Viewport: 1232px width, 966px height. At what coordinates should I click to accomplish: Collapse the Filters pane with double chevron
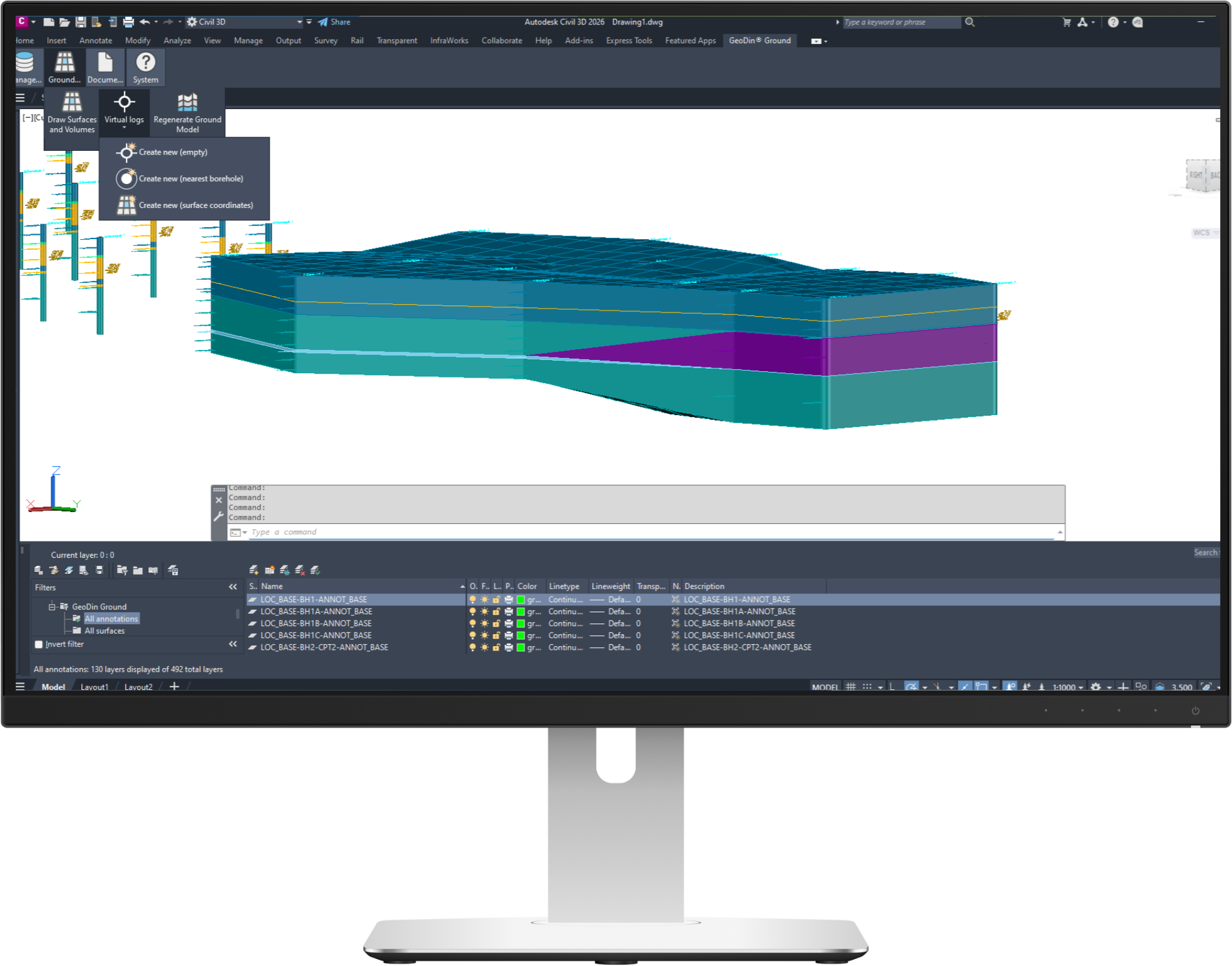233,587
